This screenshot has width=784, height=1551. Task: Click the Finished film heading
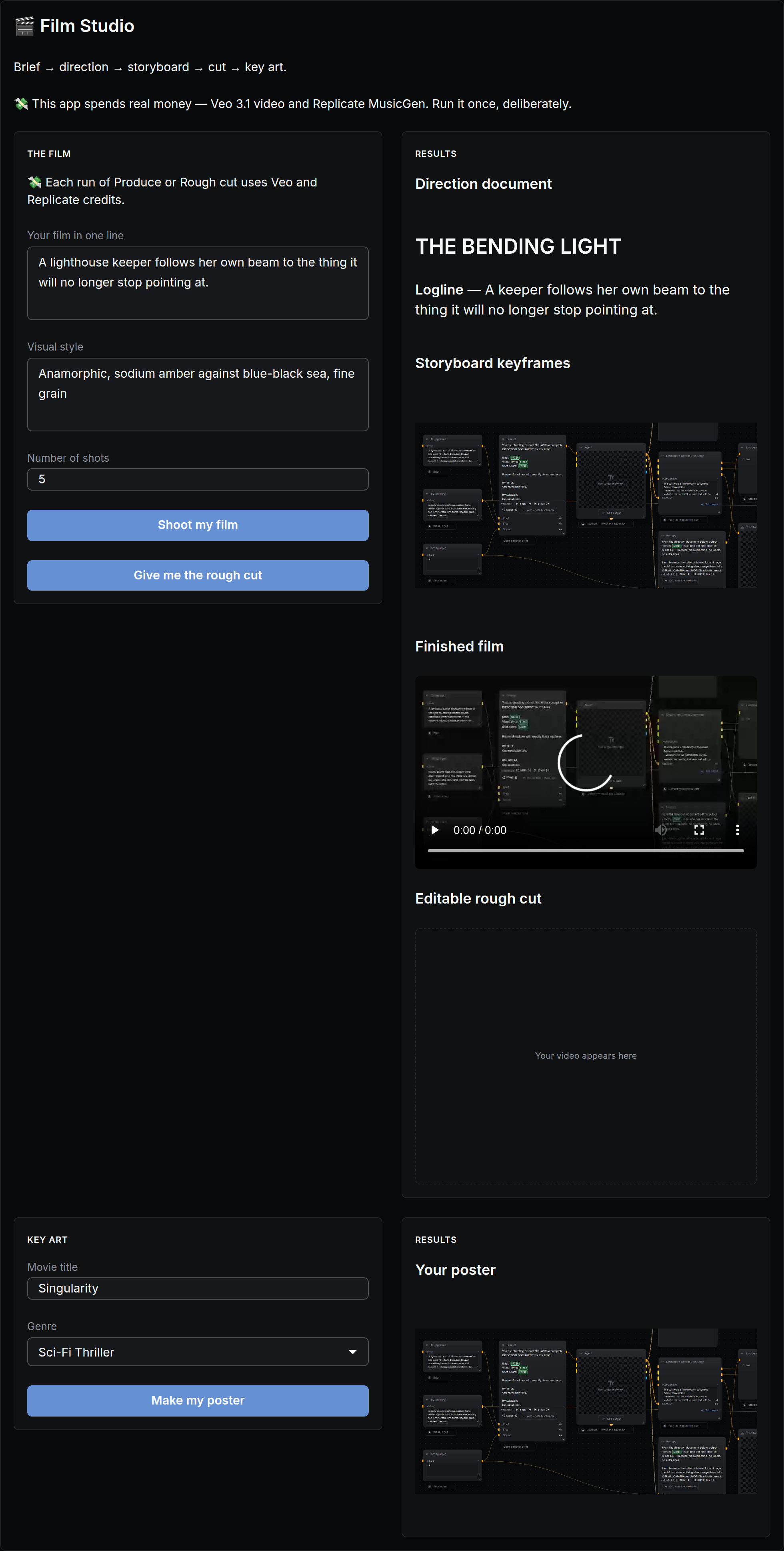click(x=460, y=647)
